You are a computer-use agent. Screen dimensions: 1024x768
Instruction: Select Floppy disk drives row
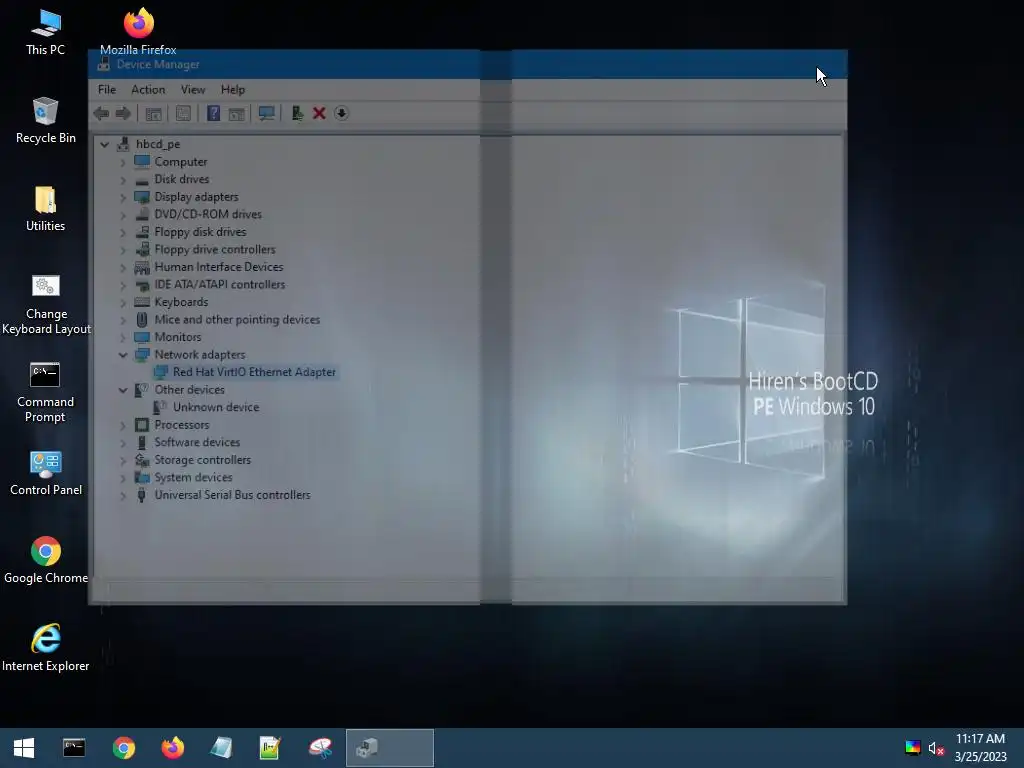(x=200, y=232)
